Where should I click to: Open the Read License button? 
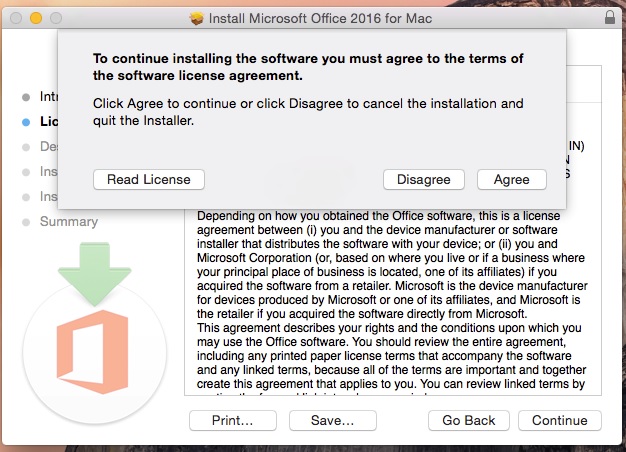pos(149,180)
